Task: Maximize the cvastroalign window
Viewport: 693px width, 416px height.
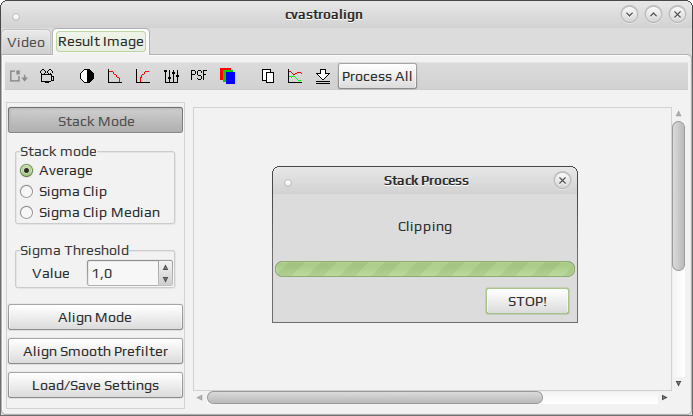Action: click(x=653, y=14)
